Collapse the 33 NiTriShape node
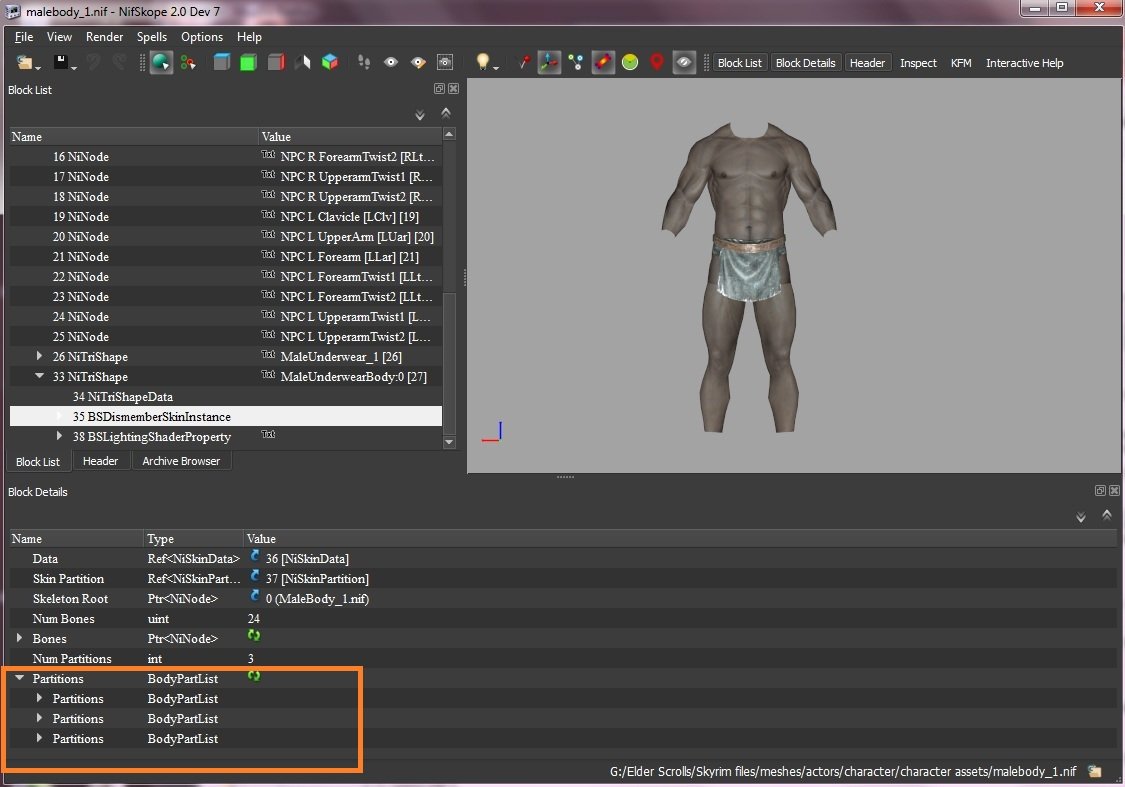This screenshot has width=1125, height=787. pyautogui.click(x=39, y=375)
